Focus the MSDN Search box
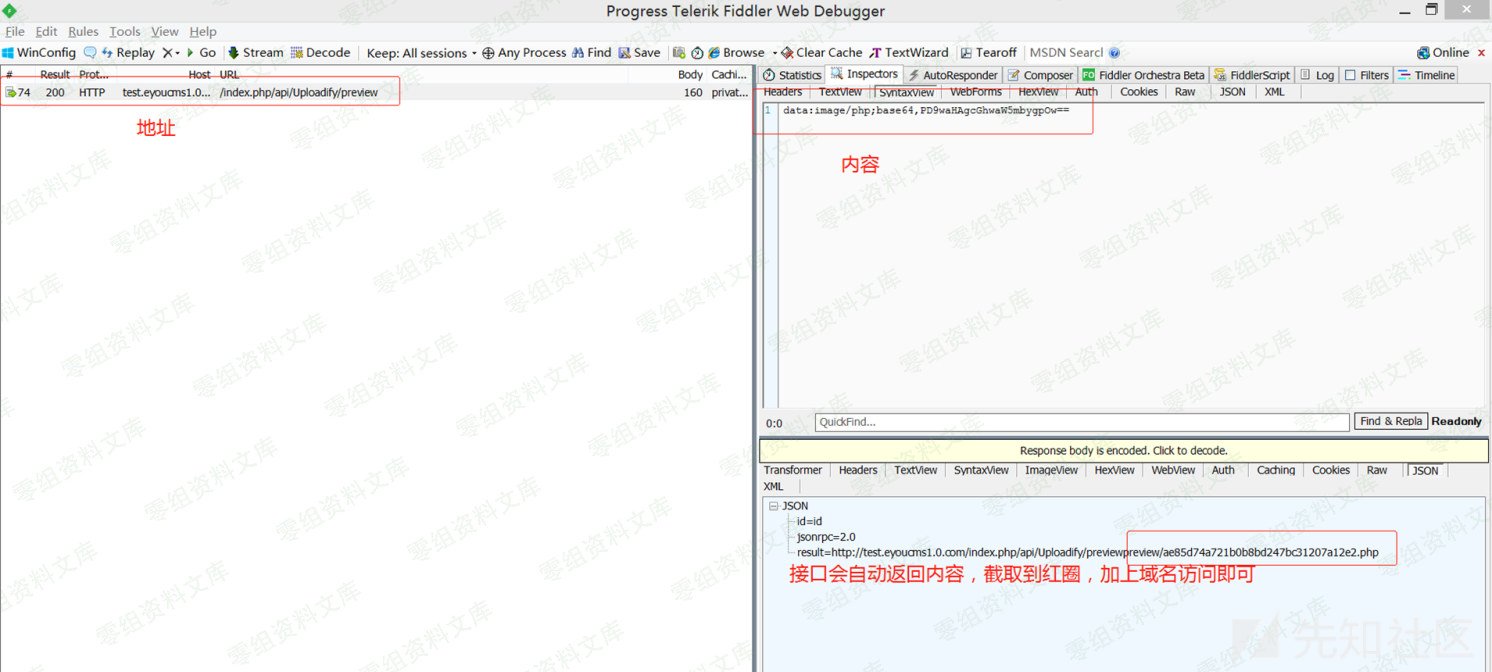 coord(1066,53)
